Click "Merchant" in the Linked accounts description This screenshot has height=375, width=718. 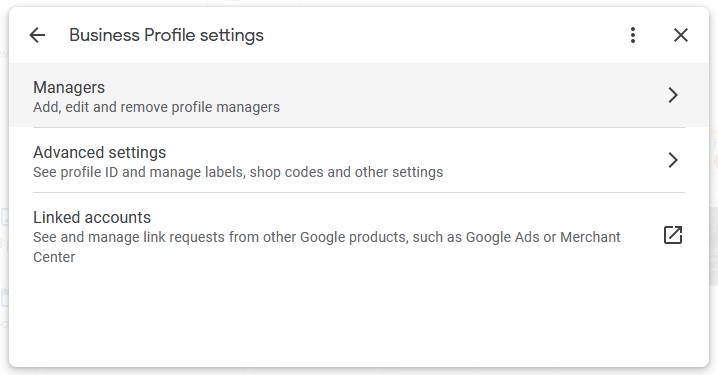coord(590,237)
